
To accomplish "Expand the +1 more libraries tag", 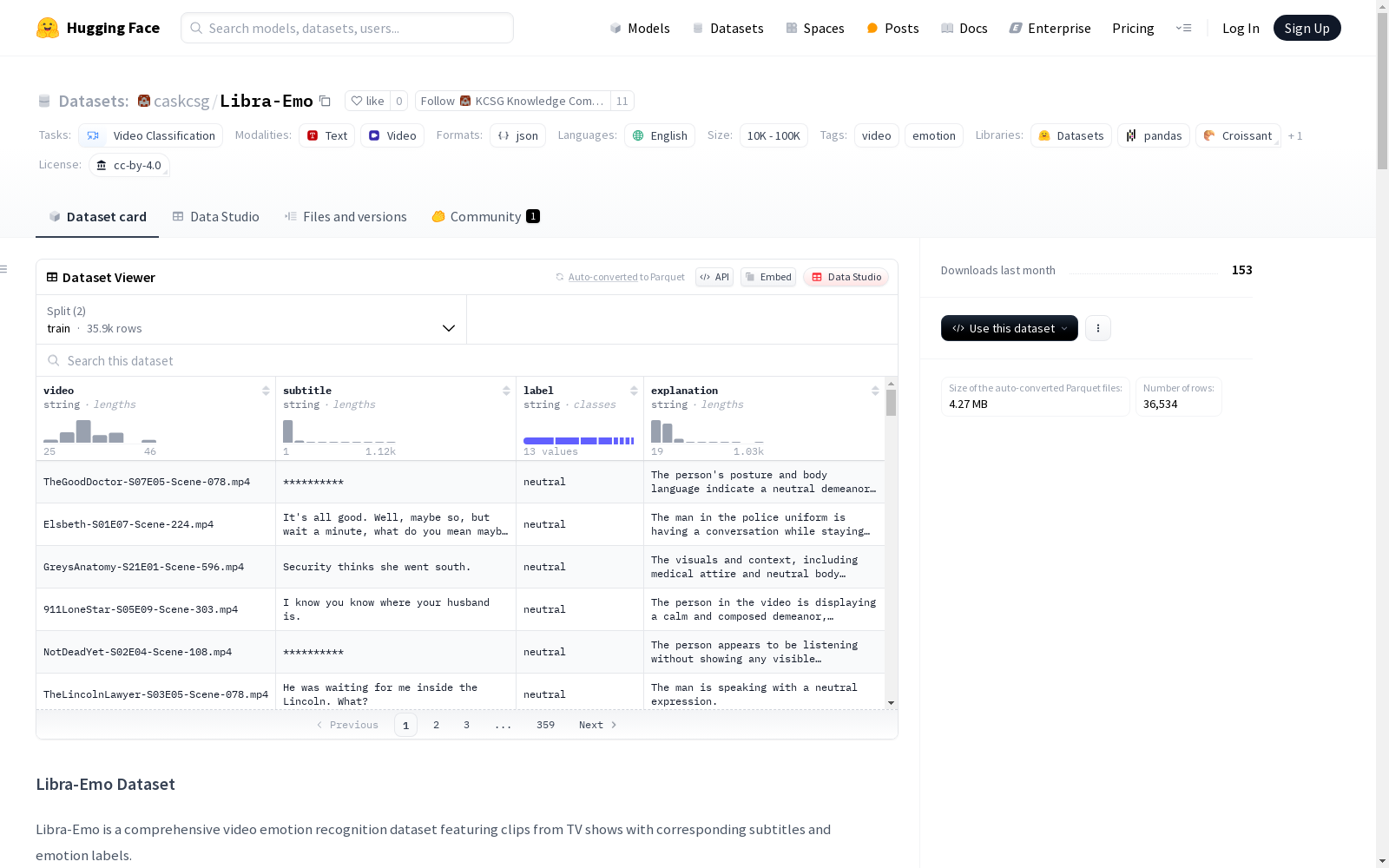I will click(x=1295, y=135).
